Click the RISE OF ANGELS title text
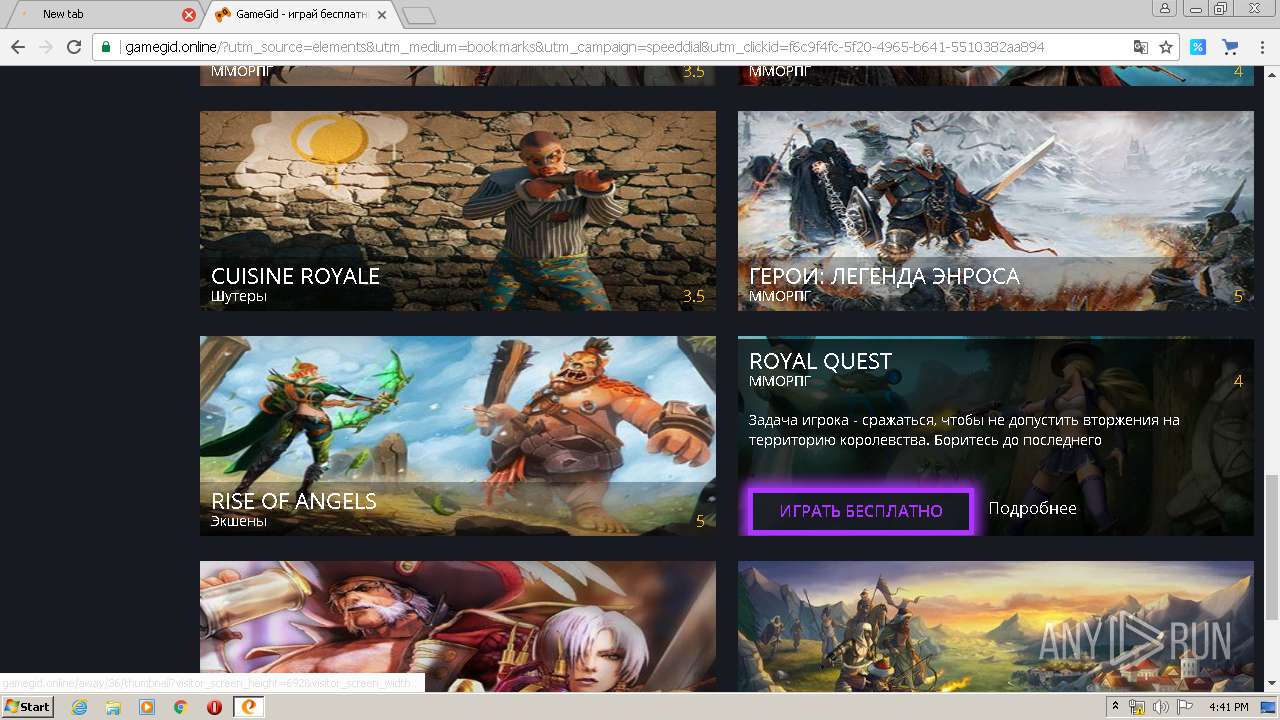 tap(294, 501)
